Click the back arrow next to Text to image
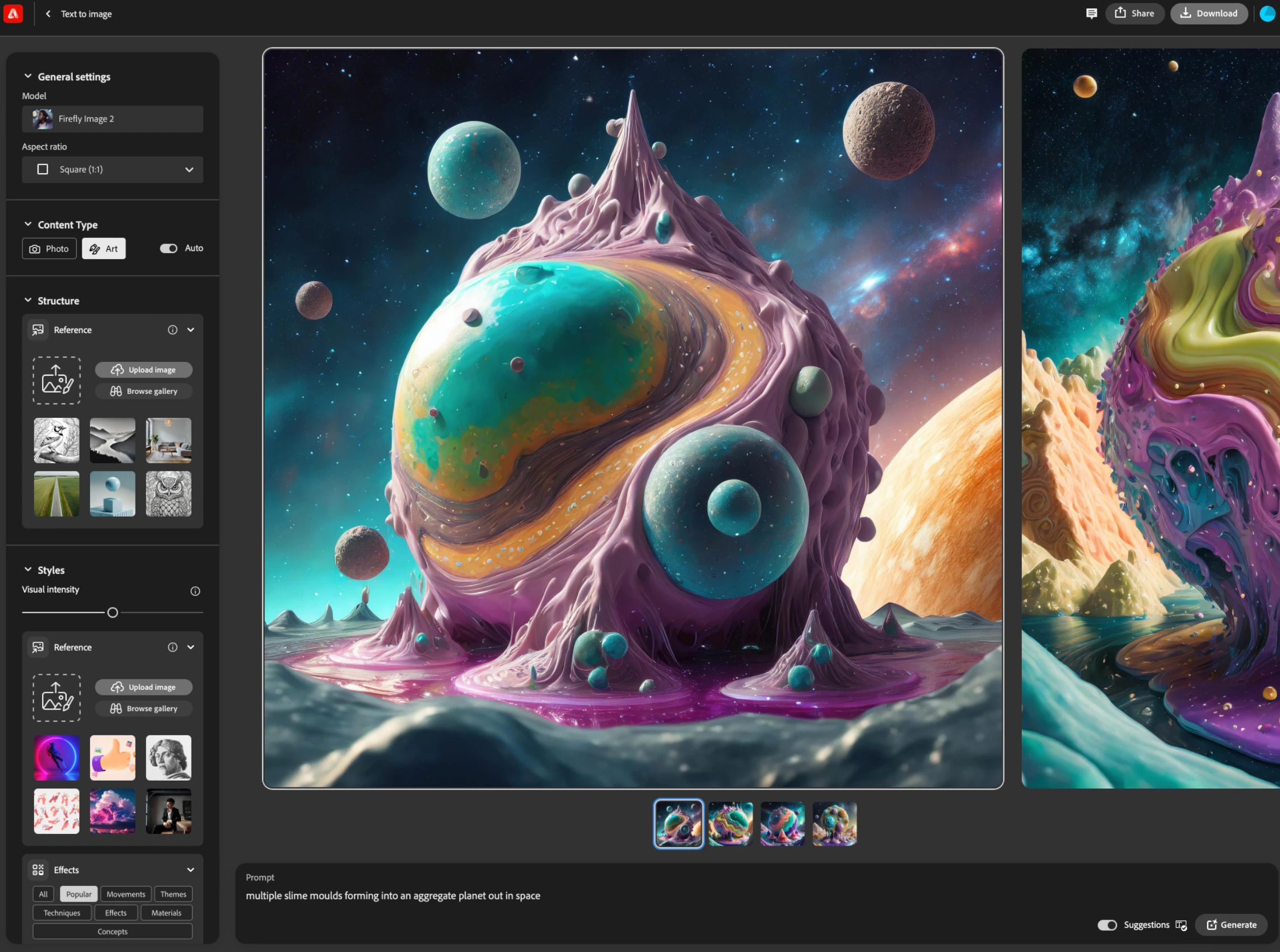1280x952 pixels. [48, 14]
